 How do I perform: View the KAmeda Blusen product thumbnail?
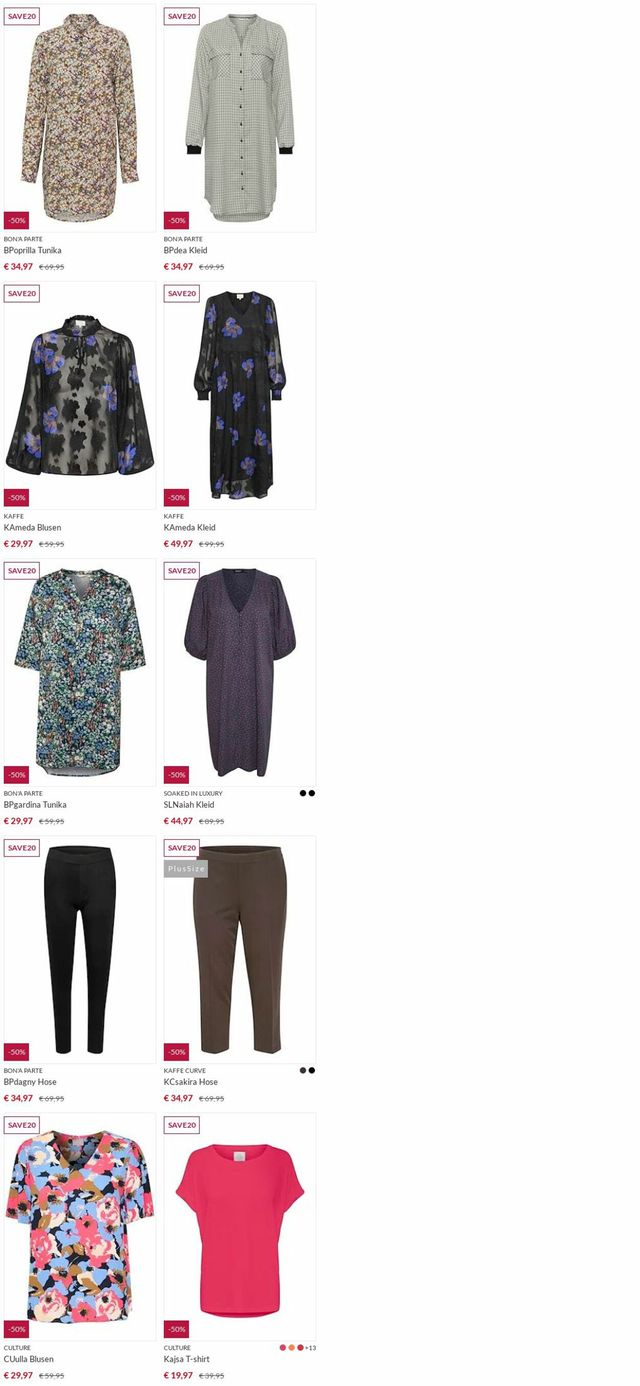click(x=80, y=395)
